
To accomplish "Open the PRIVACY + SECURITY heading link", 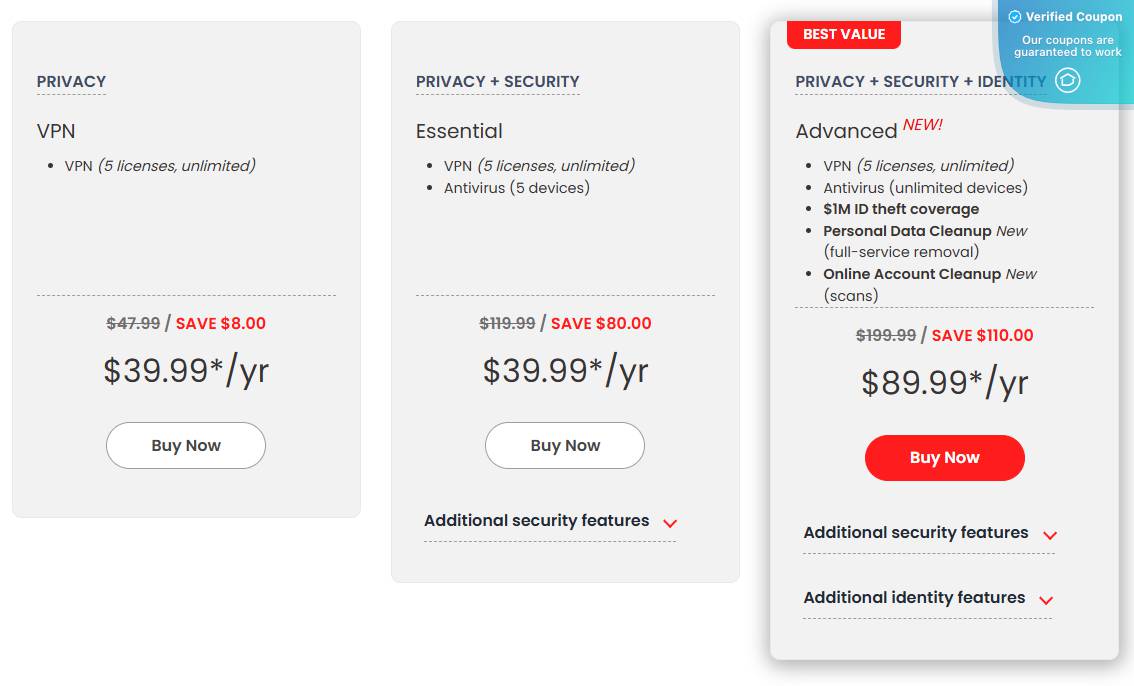I will (497, 81).
